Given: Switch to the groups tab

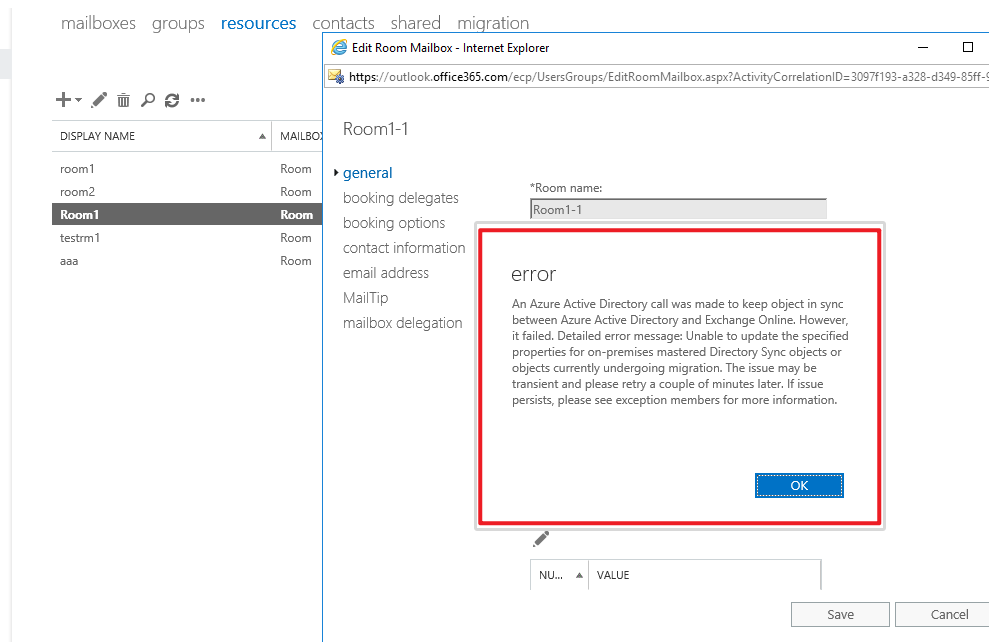Looking at the screenshot, I should click(178, 23).
